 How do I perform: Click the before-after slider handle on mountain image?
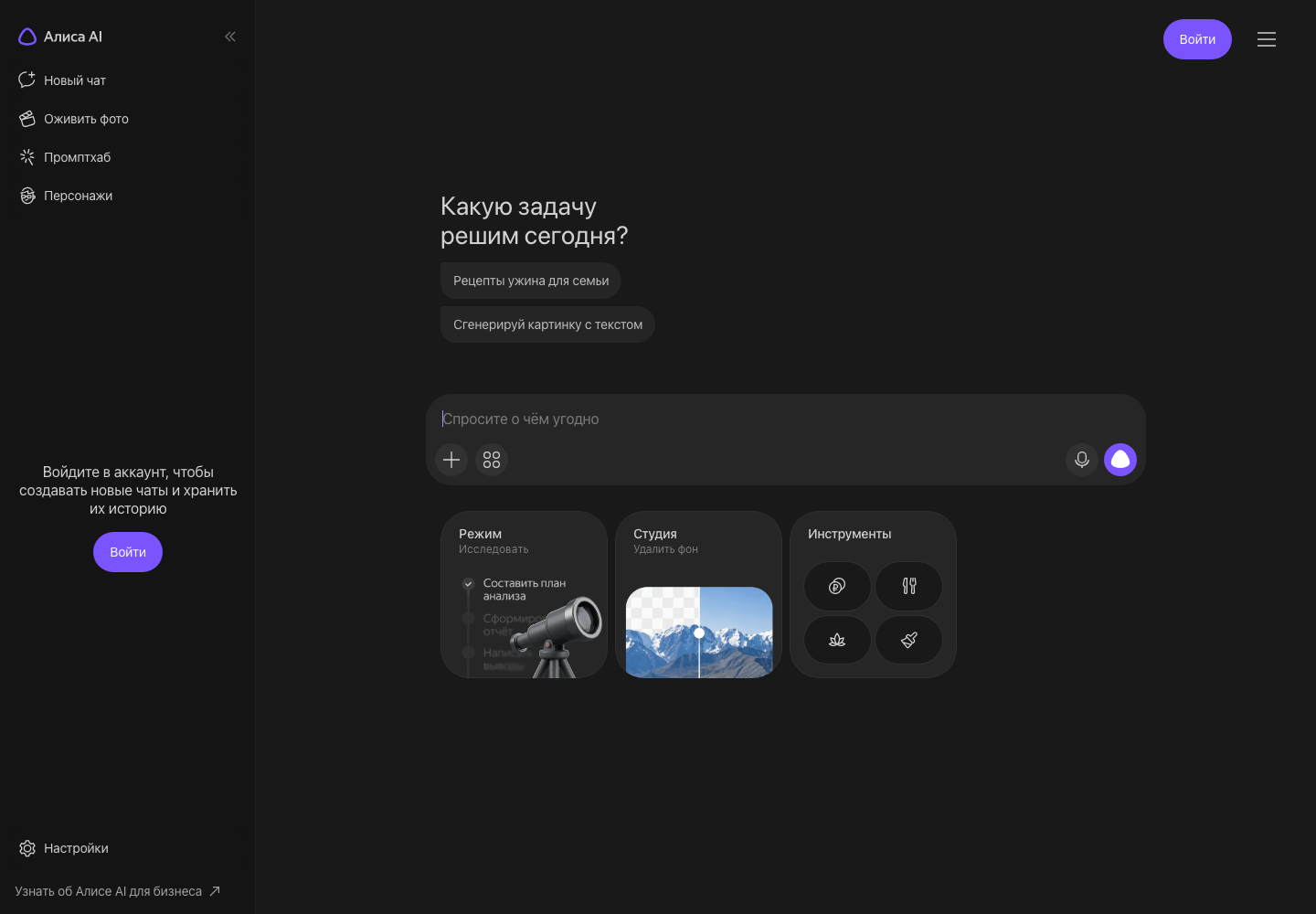point(699,632)
